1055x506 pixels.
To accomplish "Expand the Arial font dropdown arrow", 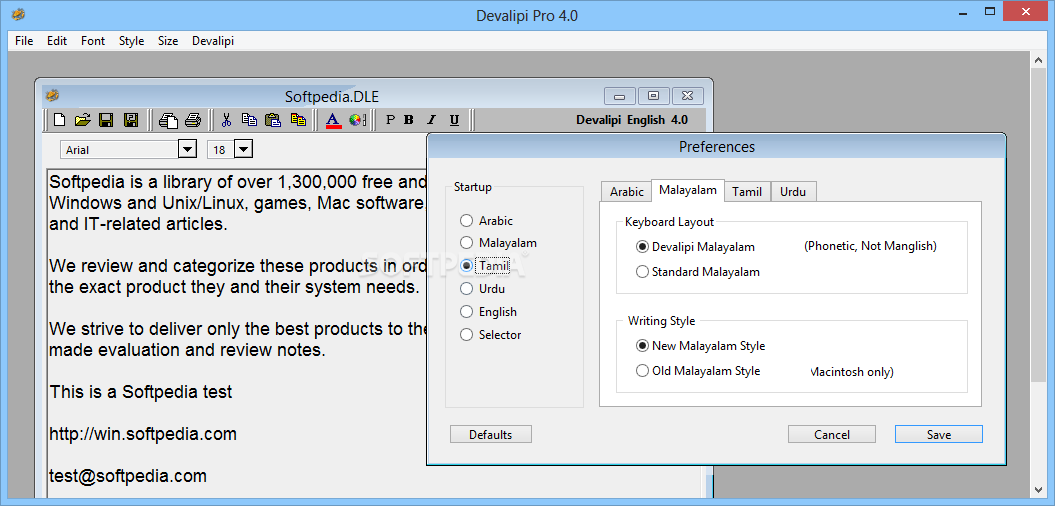I will [187, 149].
